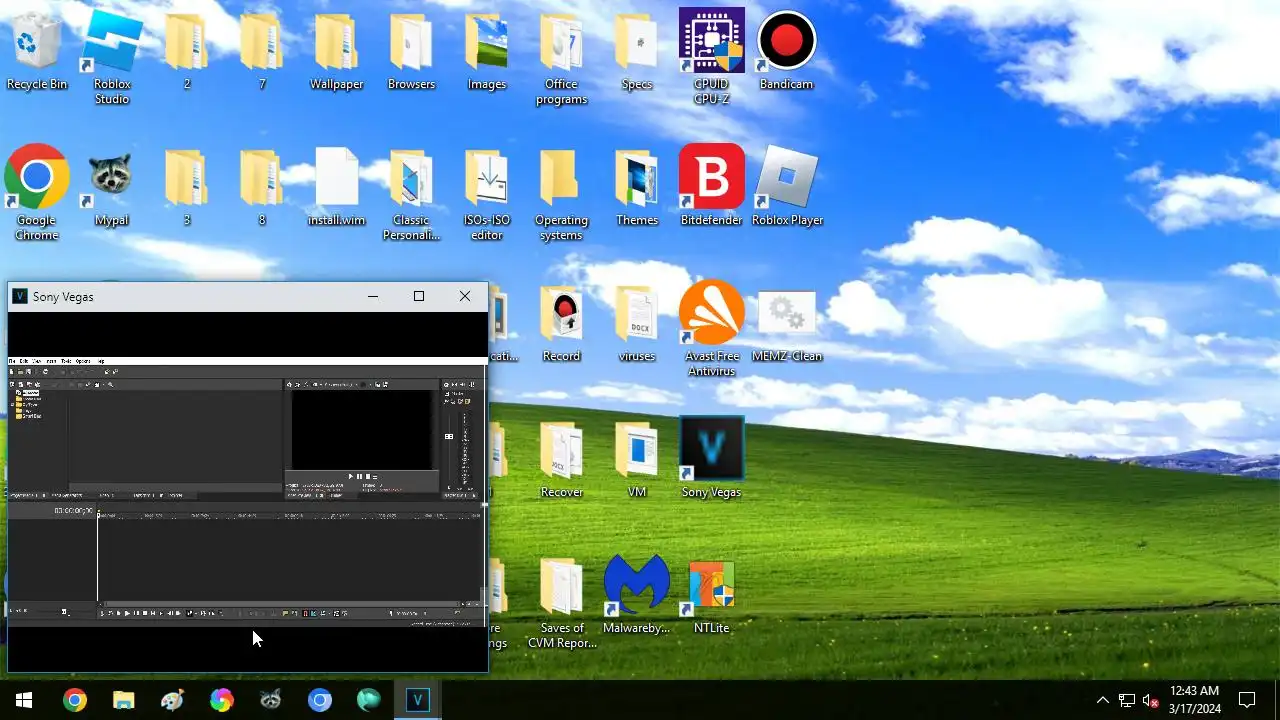Select the folder named 7
This screenshot has width=1280, height=720.
(x=262, y=51)
